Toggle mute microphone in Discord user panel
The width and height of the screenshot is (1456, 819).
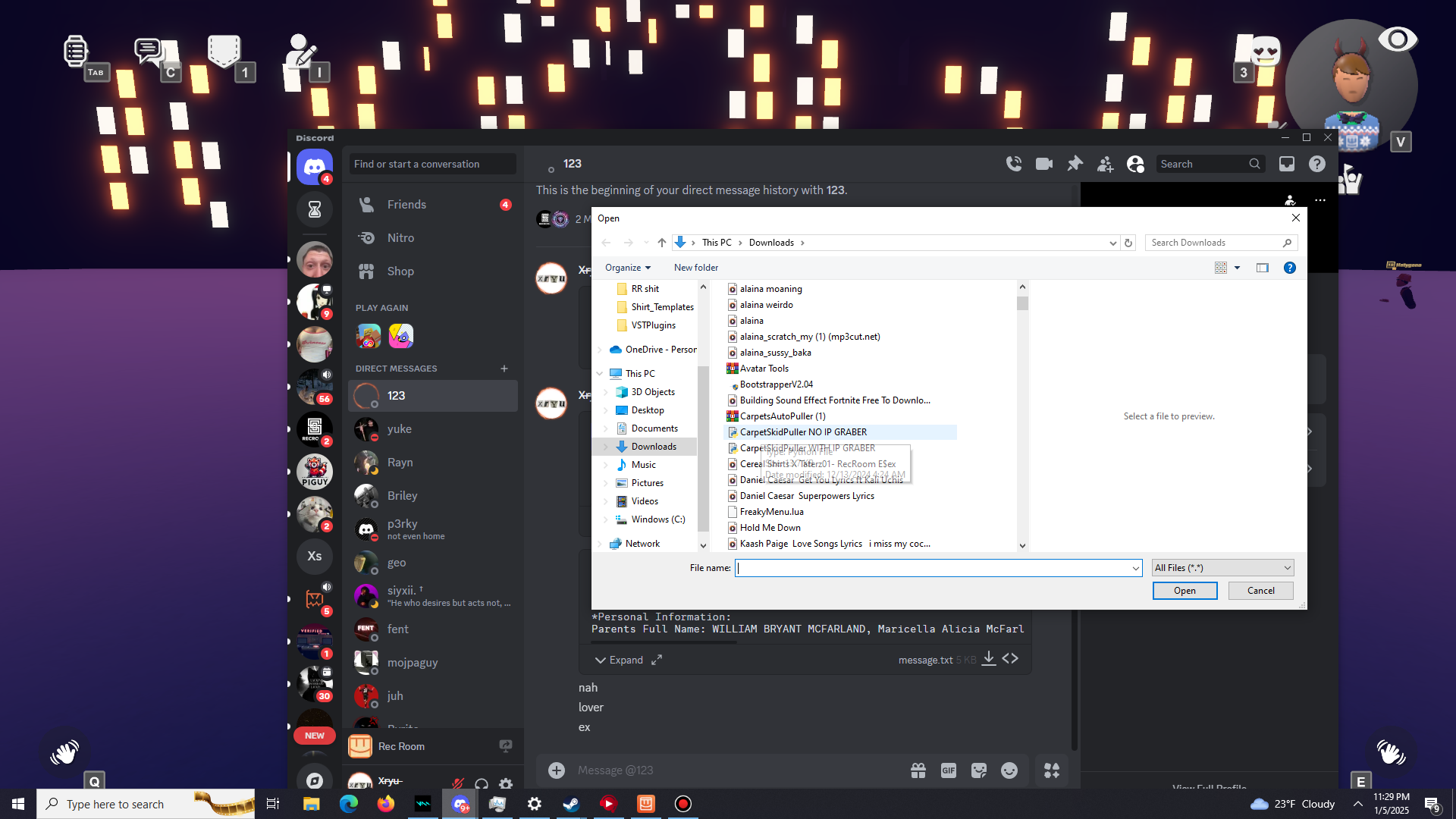click(457, 783)
